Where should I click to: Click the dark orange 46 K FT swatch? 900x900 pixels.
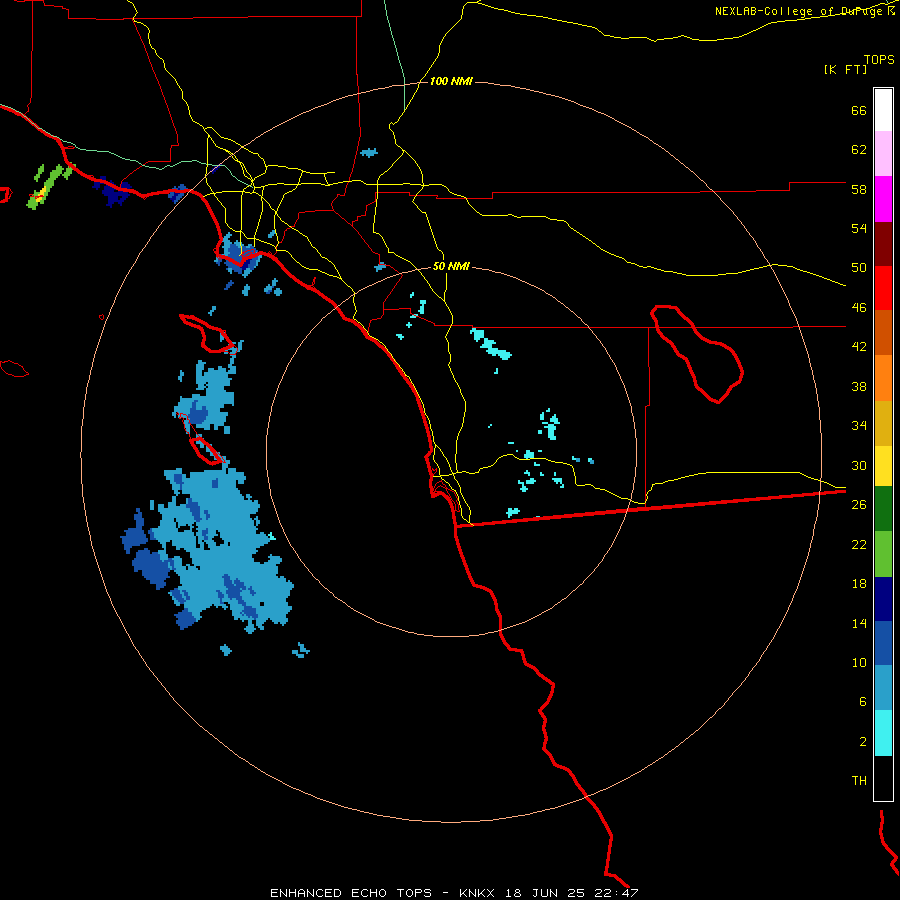pos(883,332)
